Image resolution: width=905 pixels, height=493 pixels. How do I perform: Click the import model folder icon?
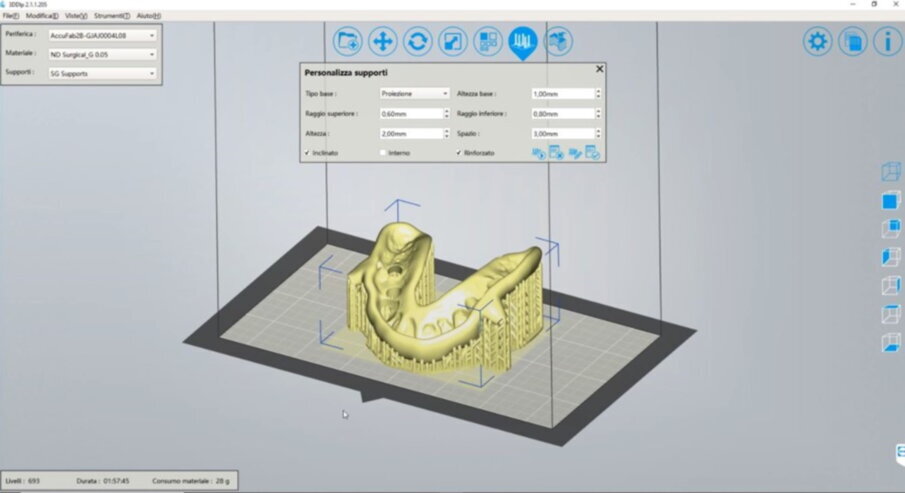pos(349,41)
